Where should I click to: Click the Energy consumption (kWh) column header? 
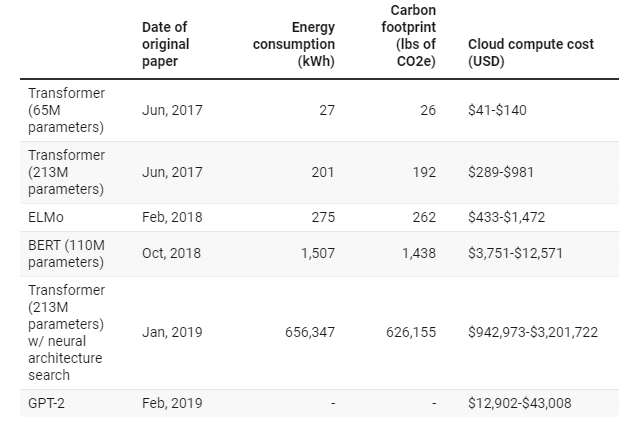pyautogui.click(x=293, y=44)
